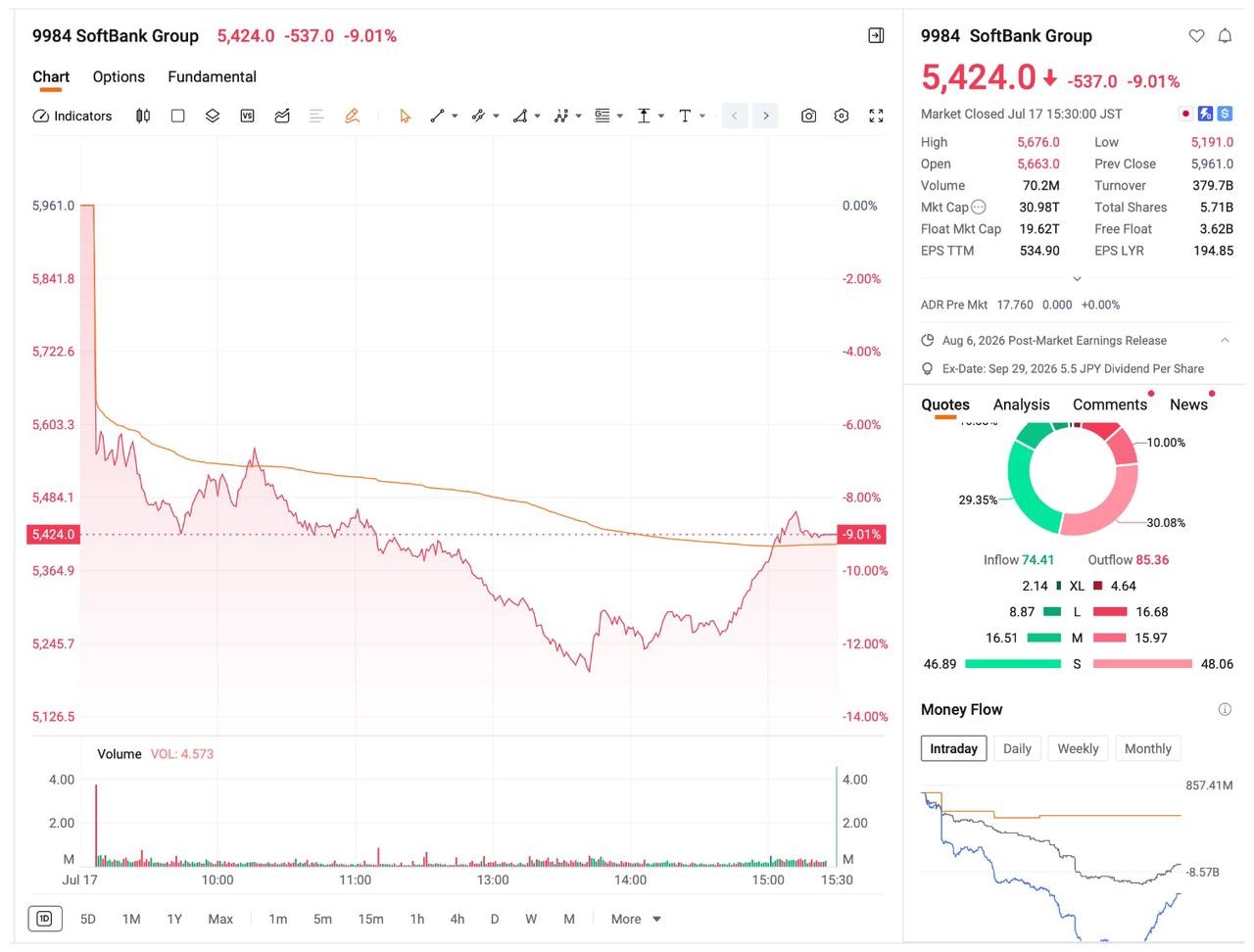Change chart style via candlestick icon

coord(143,116)
